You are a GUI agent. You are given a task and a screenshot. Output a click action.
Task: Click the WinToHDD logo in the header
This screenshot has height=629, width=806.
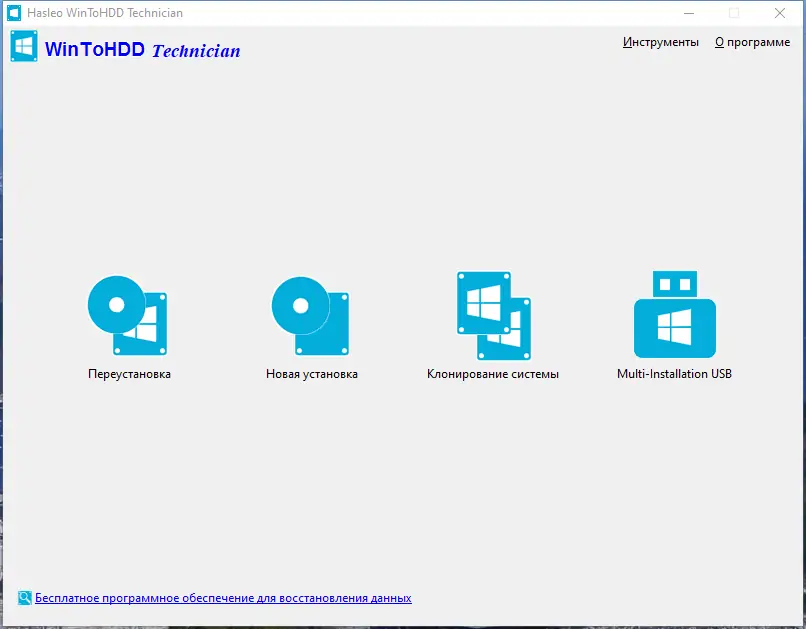pyautogui.click(x=23, y=46)
